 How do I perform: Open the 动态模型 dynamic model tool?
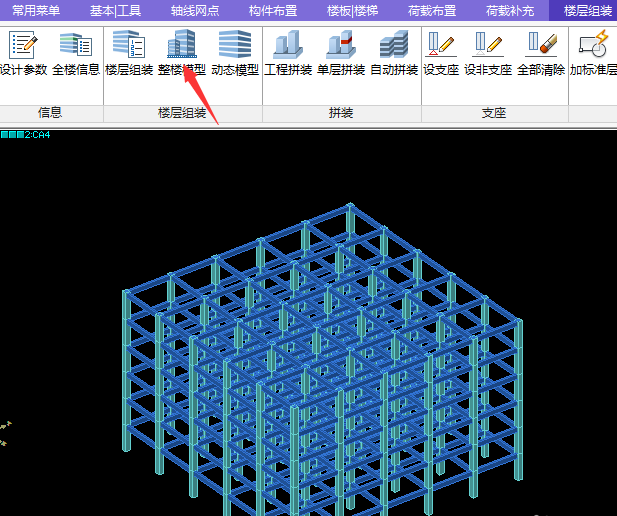pyautogui.click(x=235, y=53)
